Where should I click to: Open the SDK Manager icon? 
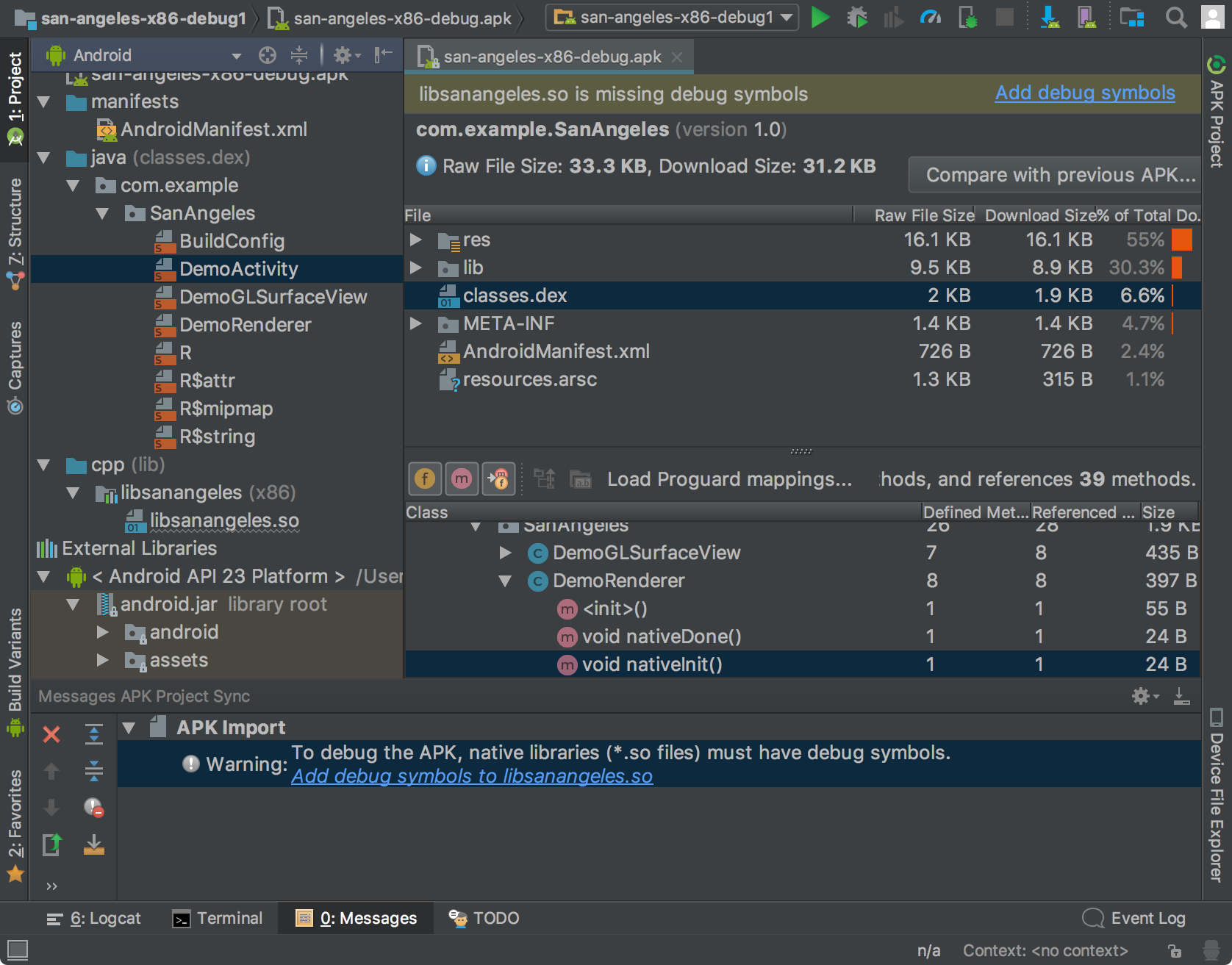pos(1050,18)
